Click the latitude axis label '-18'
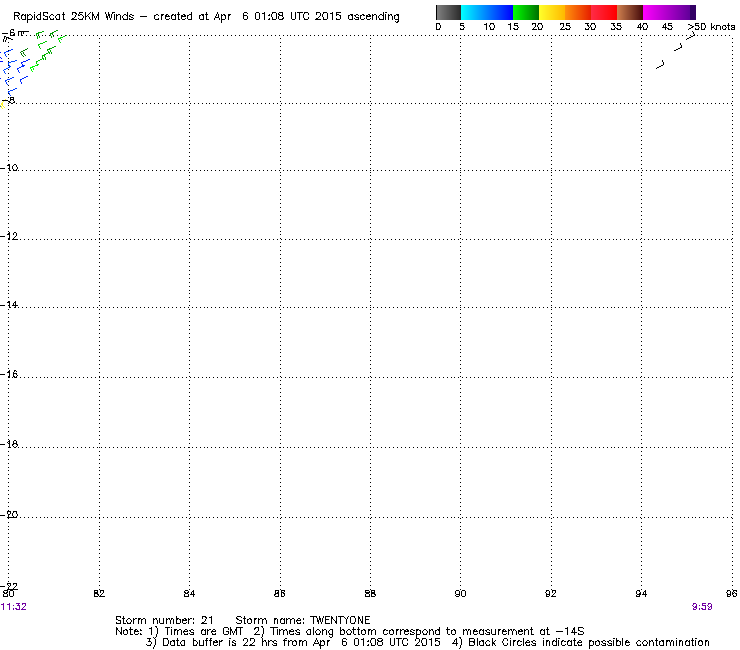The width and height of the screenshot is (740, 650). 9,444
